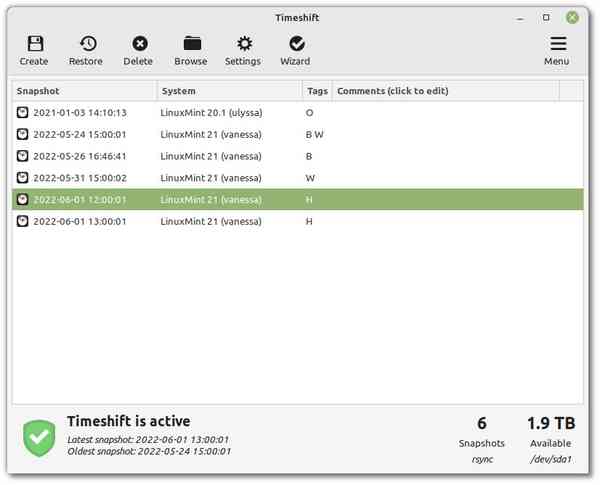Viewport: 600px width, 485px height.
Task: Open Browse folder icon
Action: [192, 44]
